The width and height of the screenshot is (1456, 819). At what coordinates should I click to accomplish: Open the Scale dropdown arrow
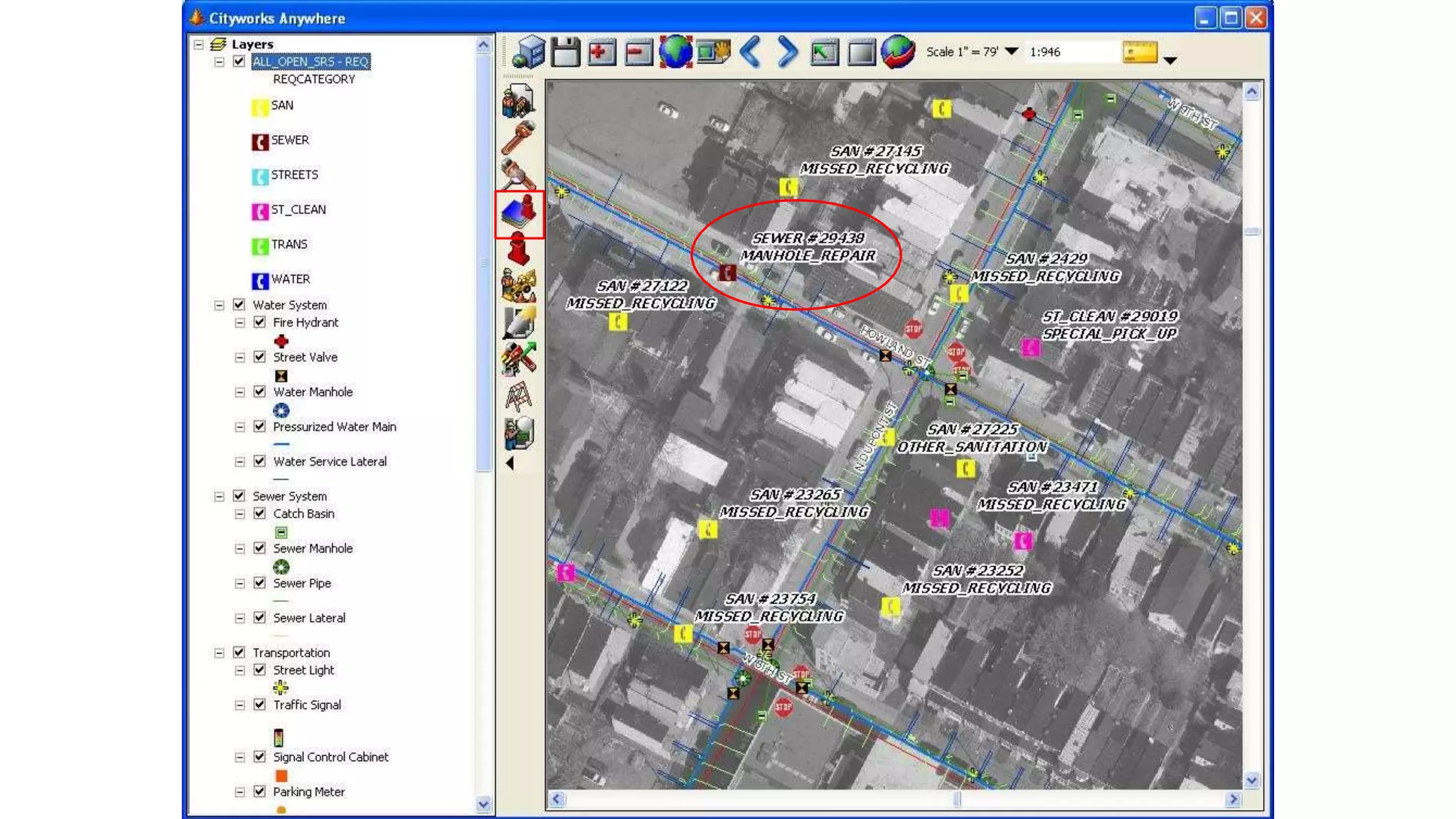pos(1011,51)
